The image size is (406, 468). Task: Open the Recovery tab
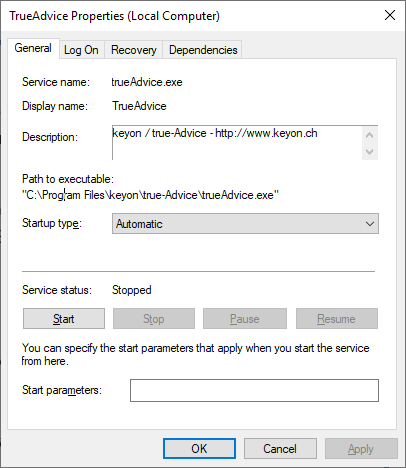[134, 50]
